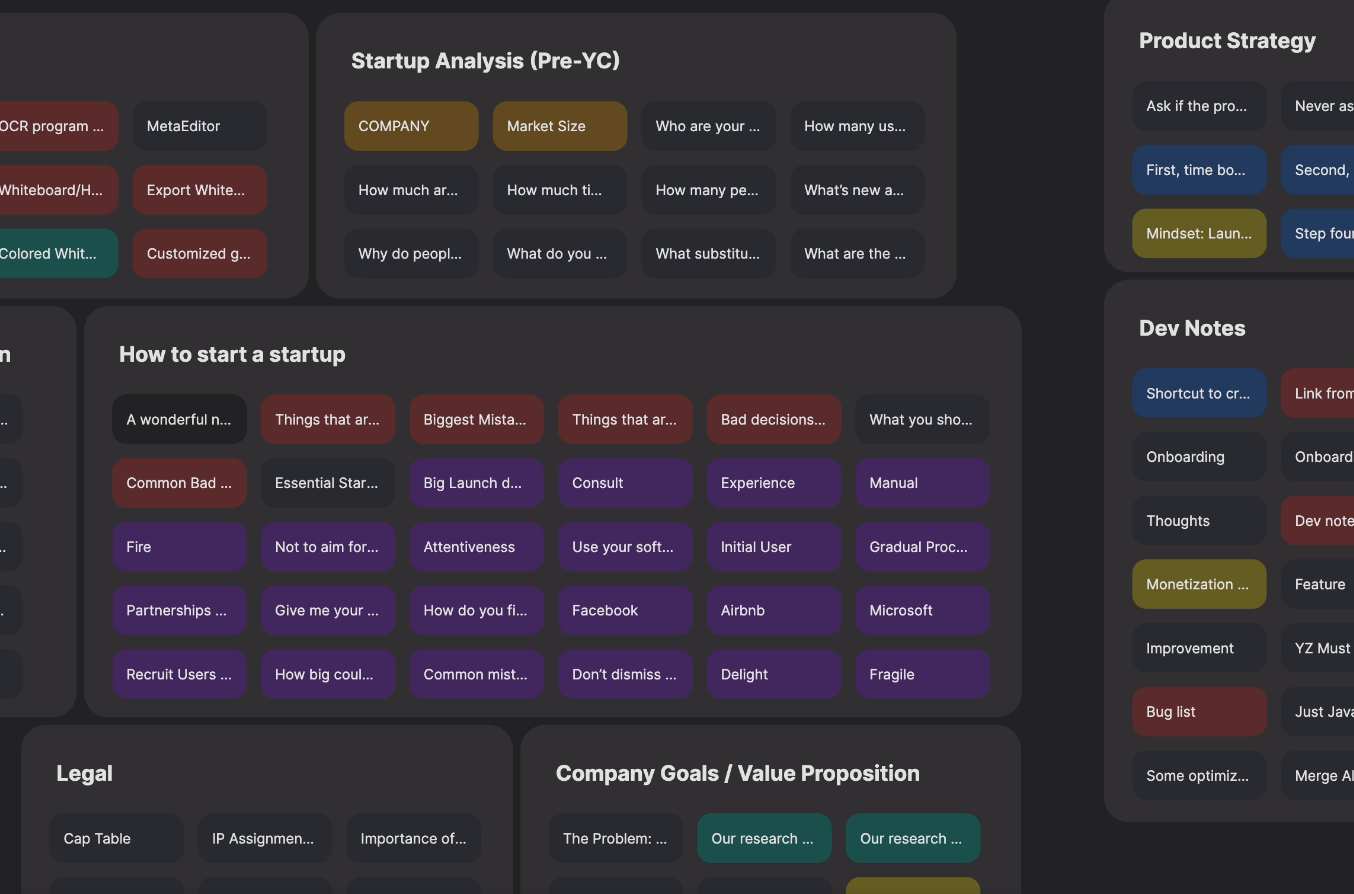This screenshot has width=1354, height=894.
Task: Select the Thoughts card
Action: point(1199,521)
